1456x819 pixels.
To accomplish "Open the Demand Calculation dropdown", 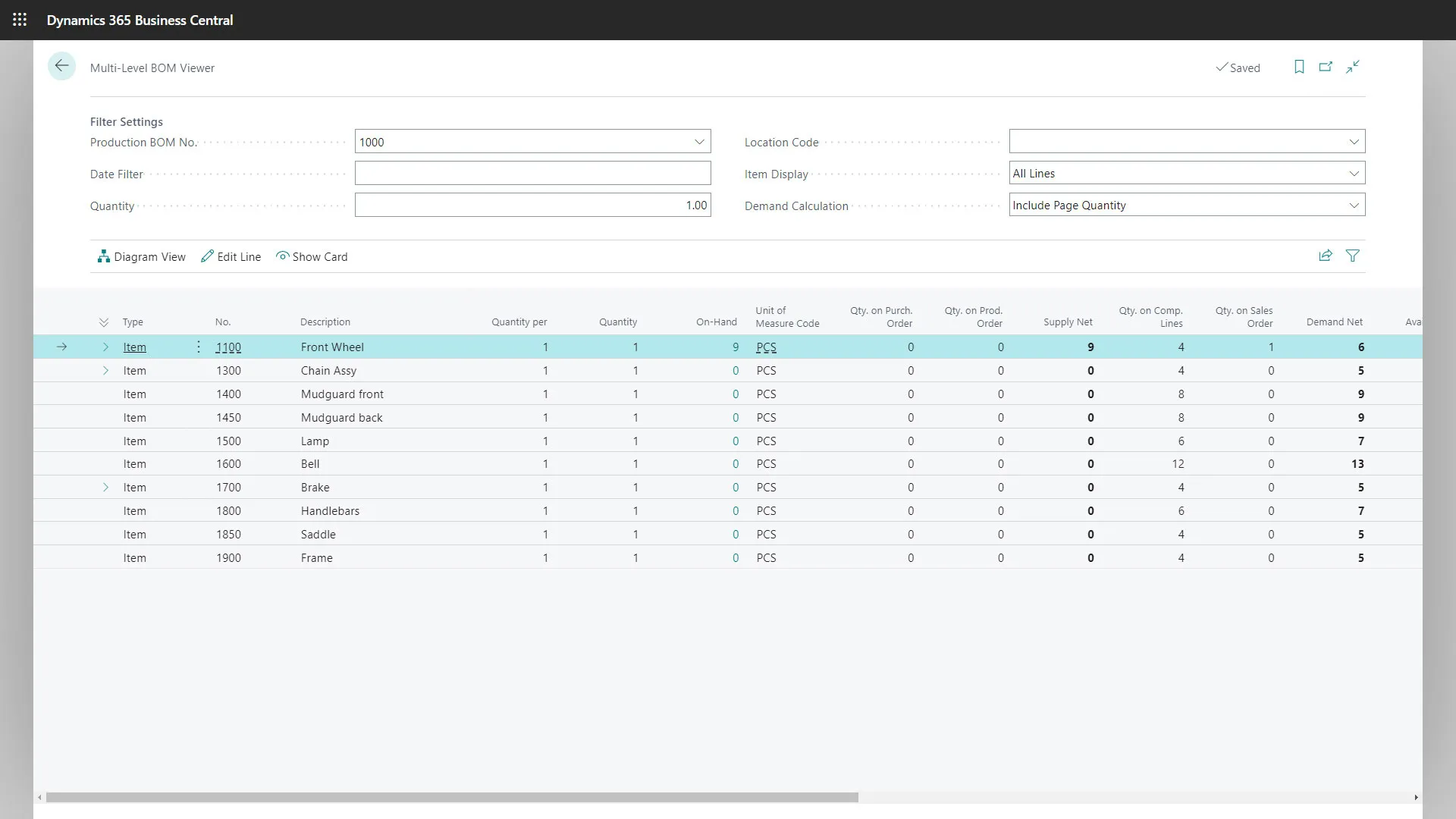I will click(x=1354, y=206).
